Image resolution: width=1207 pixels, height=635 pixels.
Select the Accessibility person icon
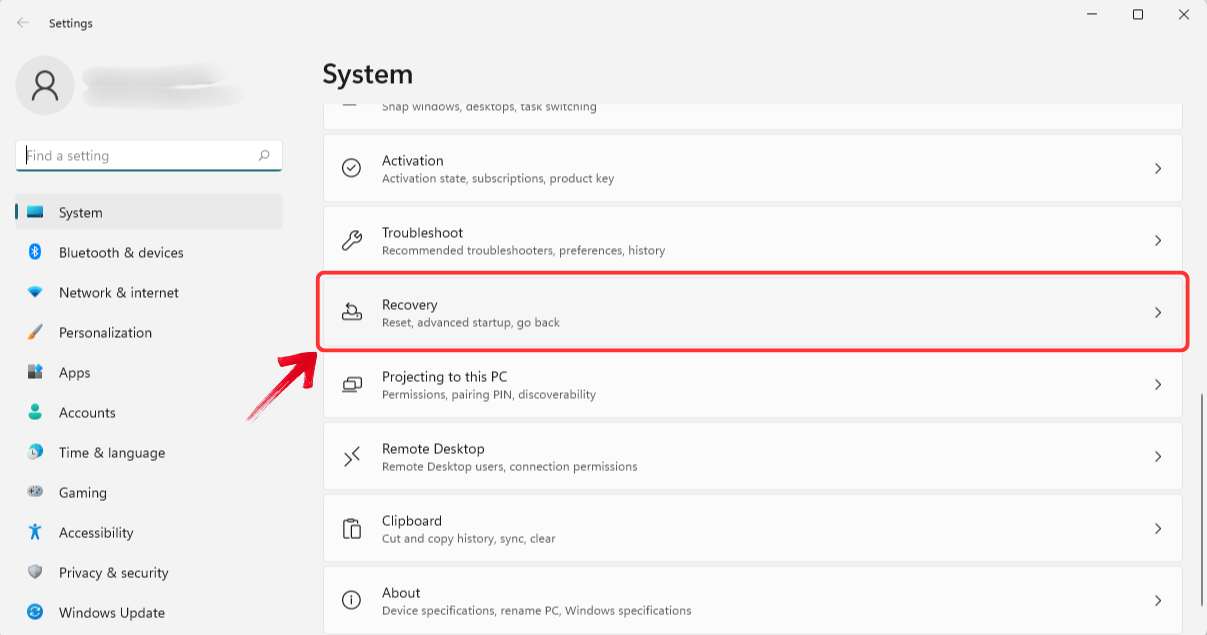click(38, 532)
